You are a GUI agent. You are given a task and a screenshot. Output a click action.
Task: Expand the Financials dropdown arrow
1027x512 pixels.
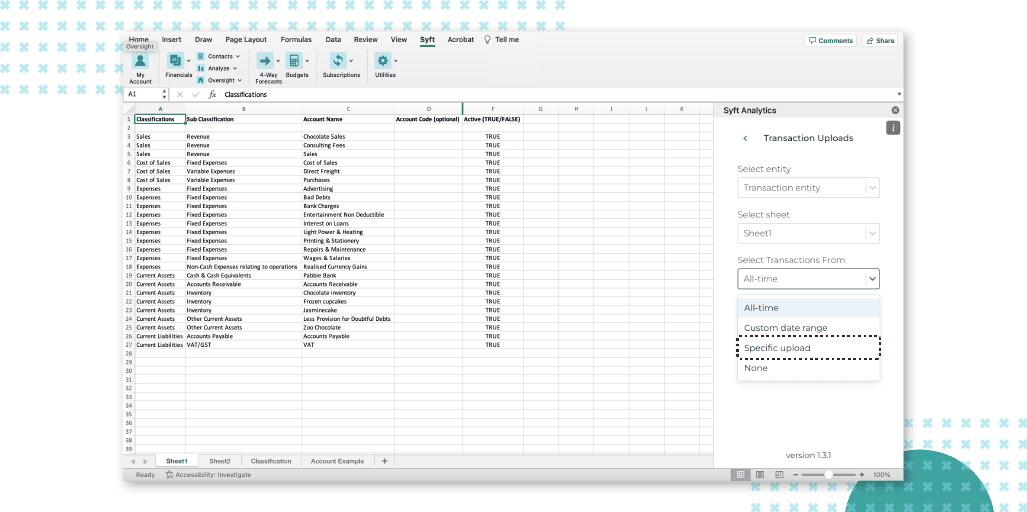pos(189,61)
